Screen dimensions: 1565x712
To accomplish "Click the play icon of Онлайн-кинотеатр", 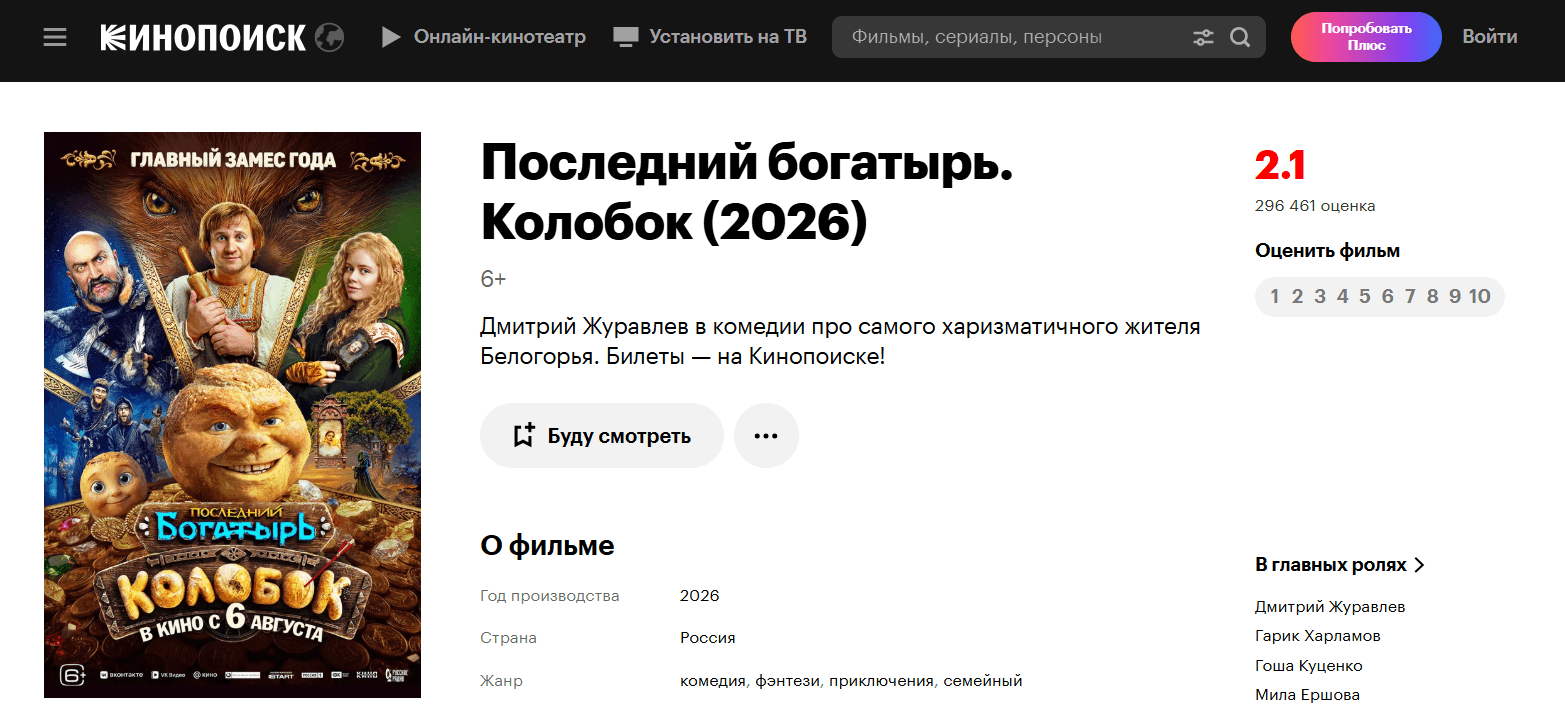I will [391, 37].
